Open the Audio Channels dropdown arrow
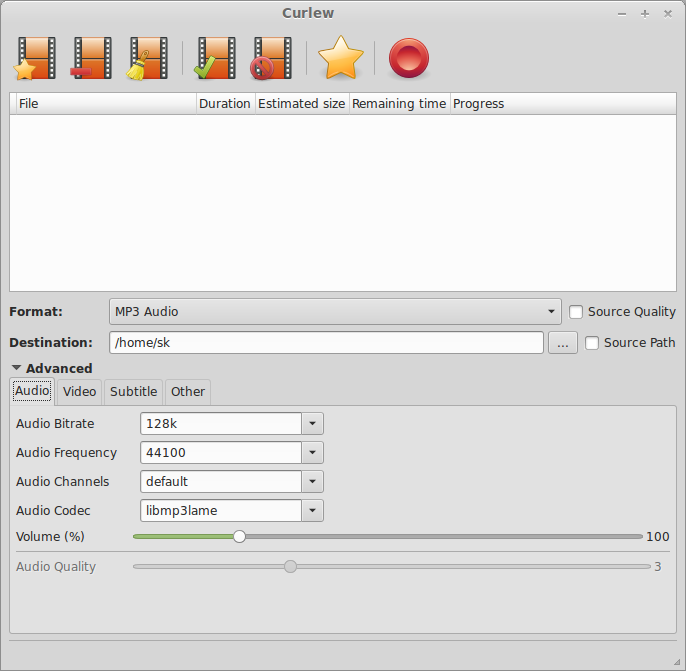This screenshot has height=671, width=686. click(x=312, y=481)
